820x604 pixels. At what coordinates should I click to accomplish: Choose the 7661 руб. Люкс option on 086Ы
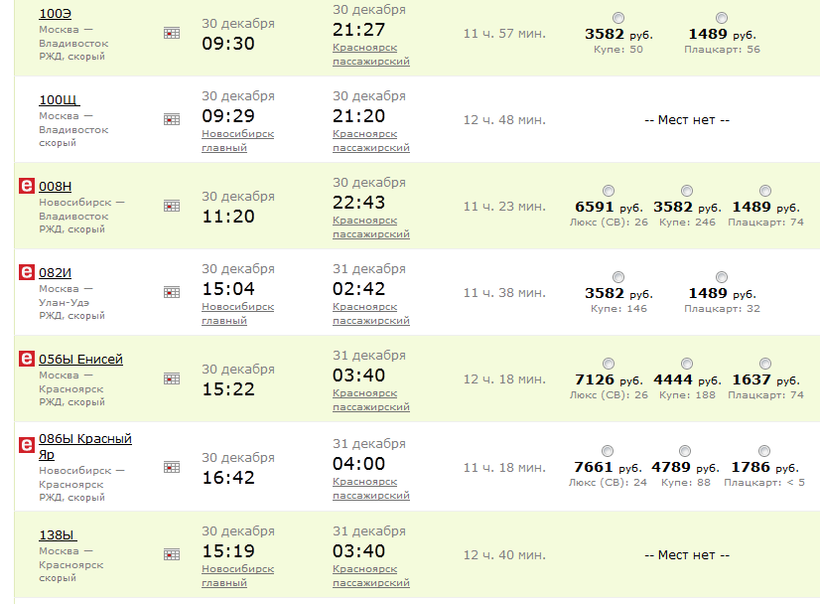(x=608, y=451)
